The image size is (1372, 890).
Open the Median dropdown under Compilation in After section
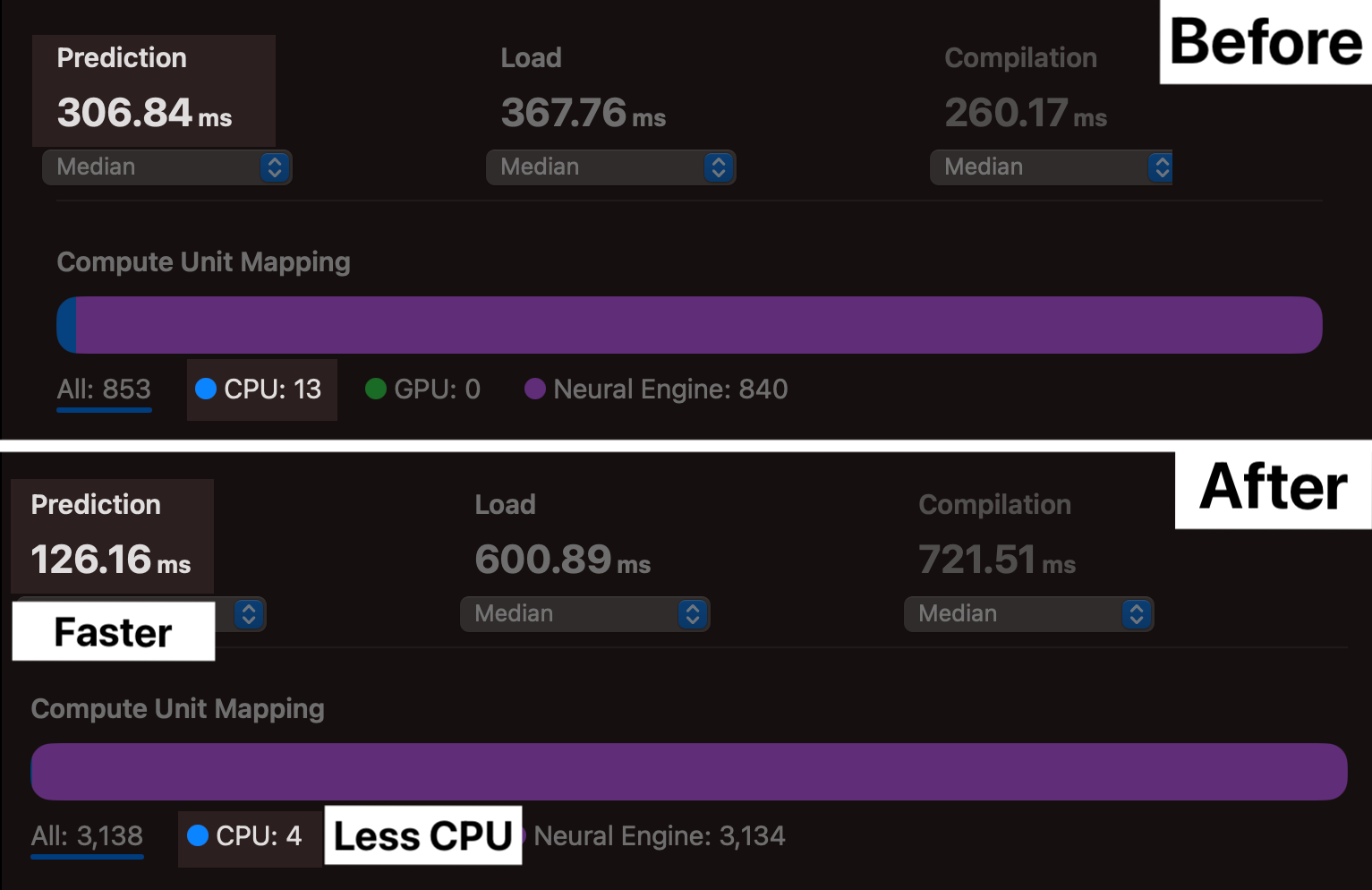click(1028, 613)
